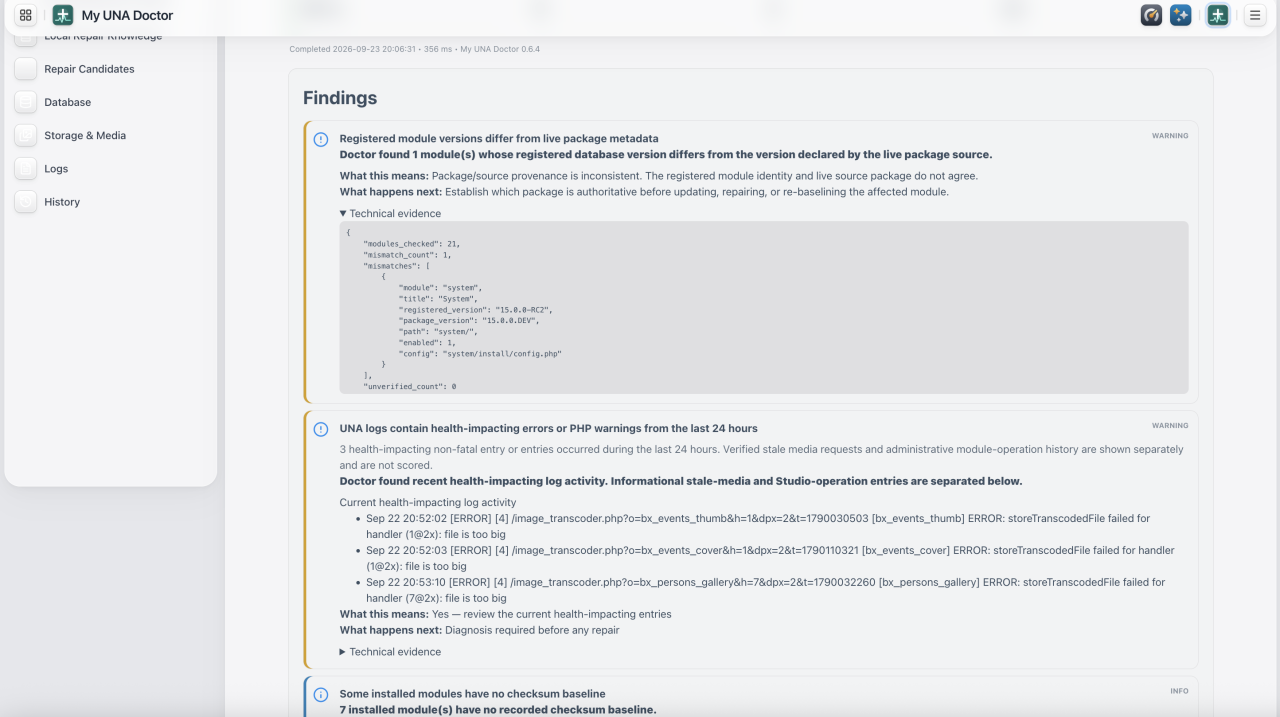The image size is (1280, 717).
Task: Click "UNA logs contain health-impacting errors" title
Action: [x=549, y=428]
